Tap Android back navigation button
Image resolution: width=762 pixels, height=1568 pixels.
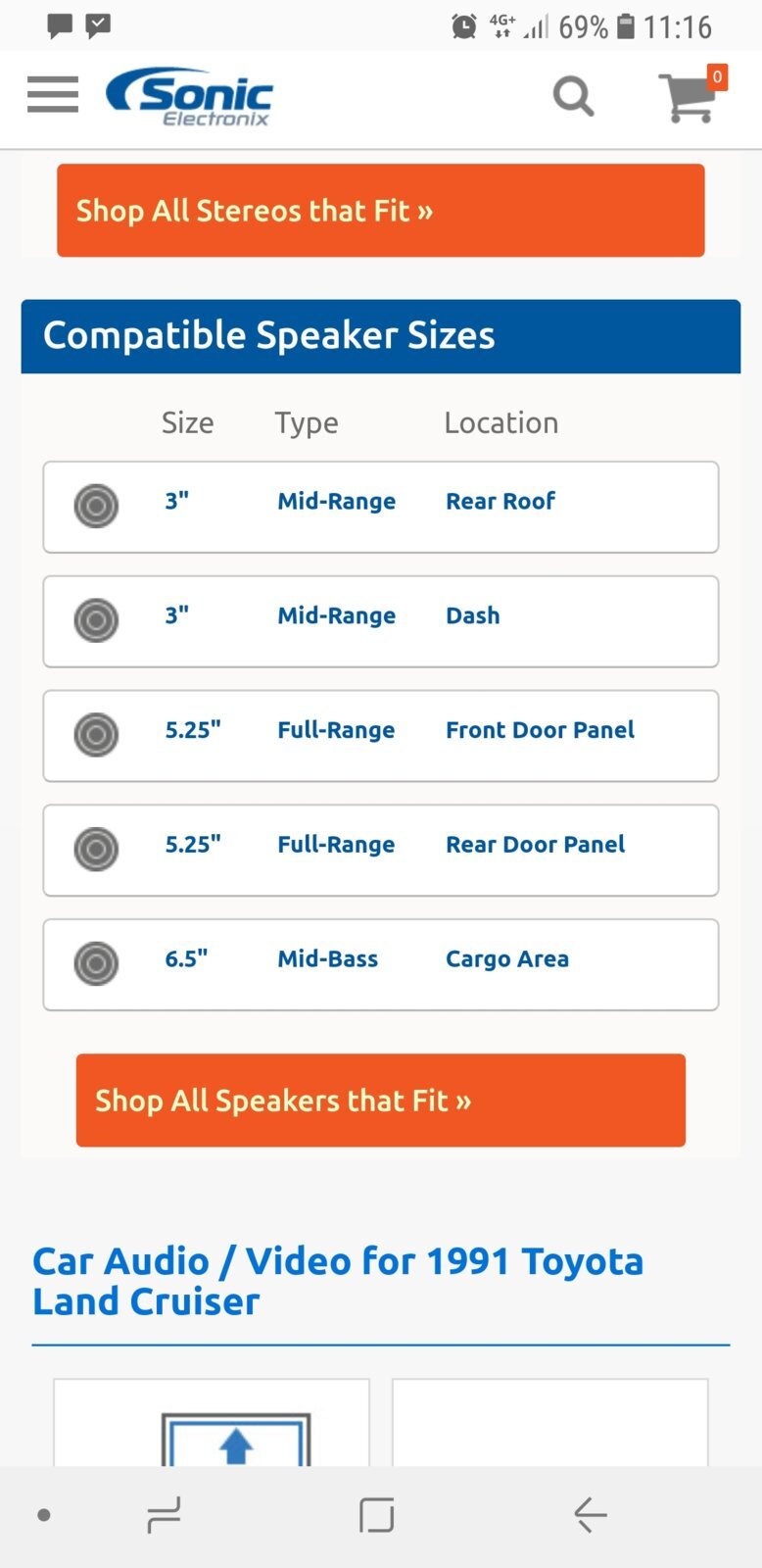click(591, 1515)
